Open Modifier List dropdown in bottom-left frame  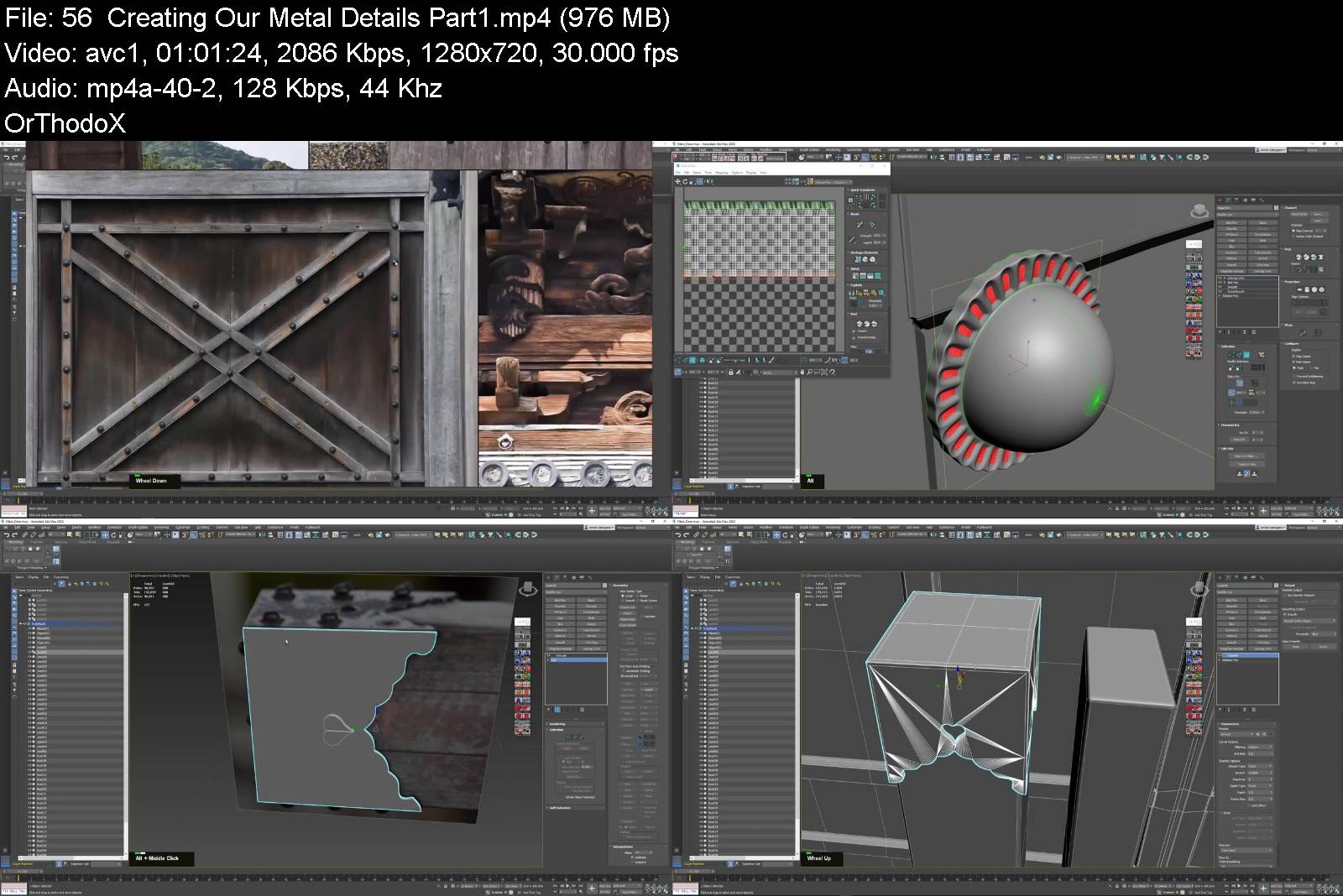point(575,592)
